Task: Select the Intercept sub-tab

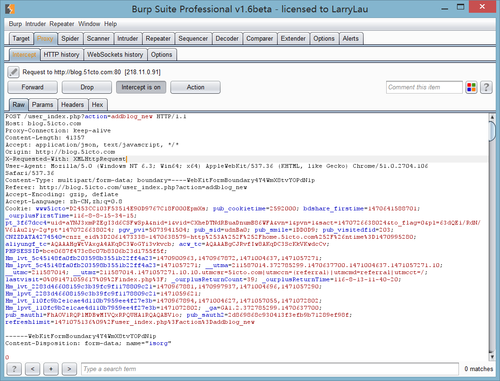Action: tap(24, 55)
